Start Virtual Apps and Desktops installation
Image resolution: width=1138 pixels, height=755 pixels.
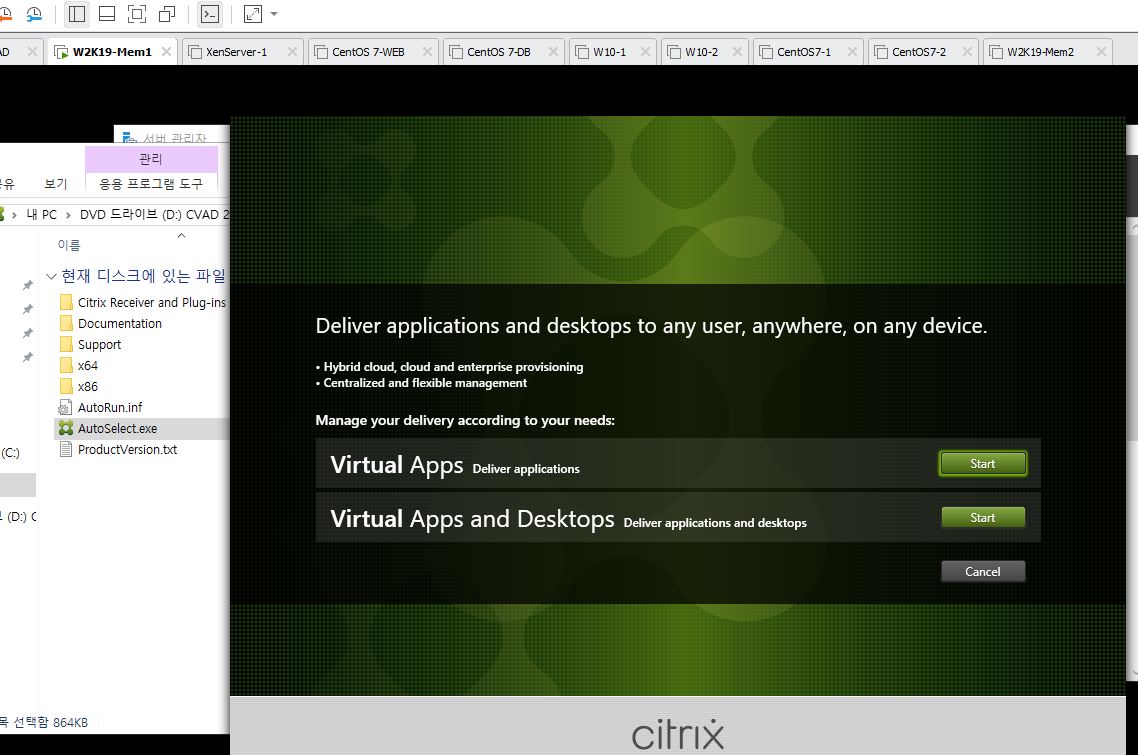point(983,518)
